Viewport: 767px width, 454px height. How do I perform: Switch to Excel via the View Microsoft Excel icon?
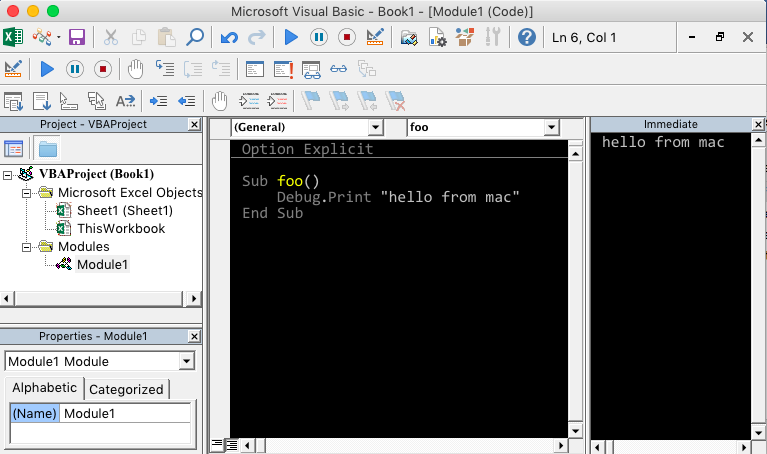pyautogui.click(x=13, y=37)
